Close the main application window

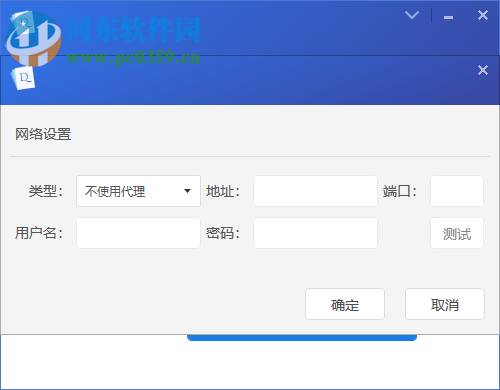(483, 15)
